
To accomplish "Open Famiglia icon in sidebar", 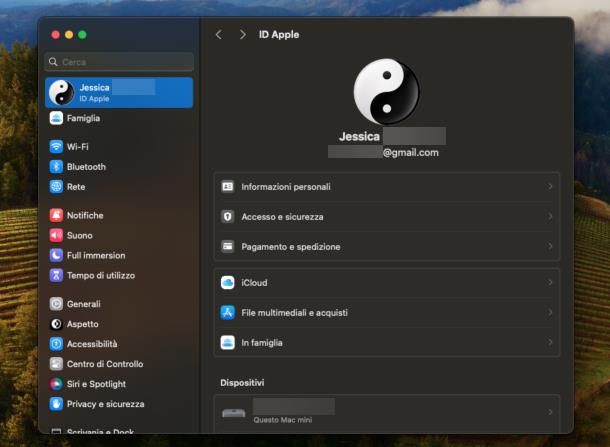I will (56, 118).
